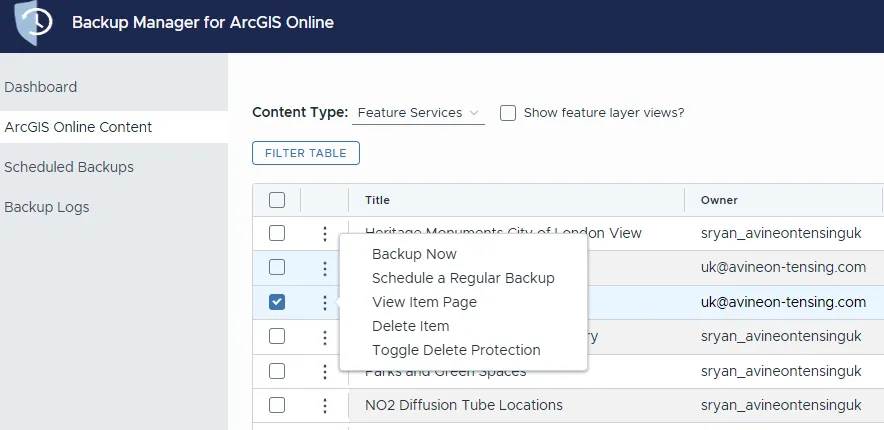
Task: Check the Parks and Green Spaces row
Action: point(277,371)
